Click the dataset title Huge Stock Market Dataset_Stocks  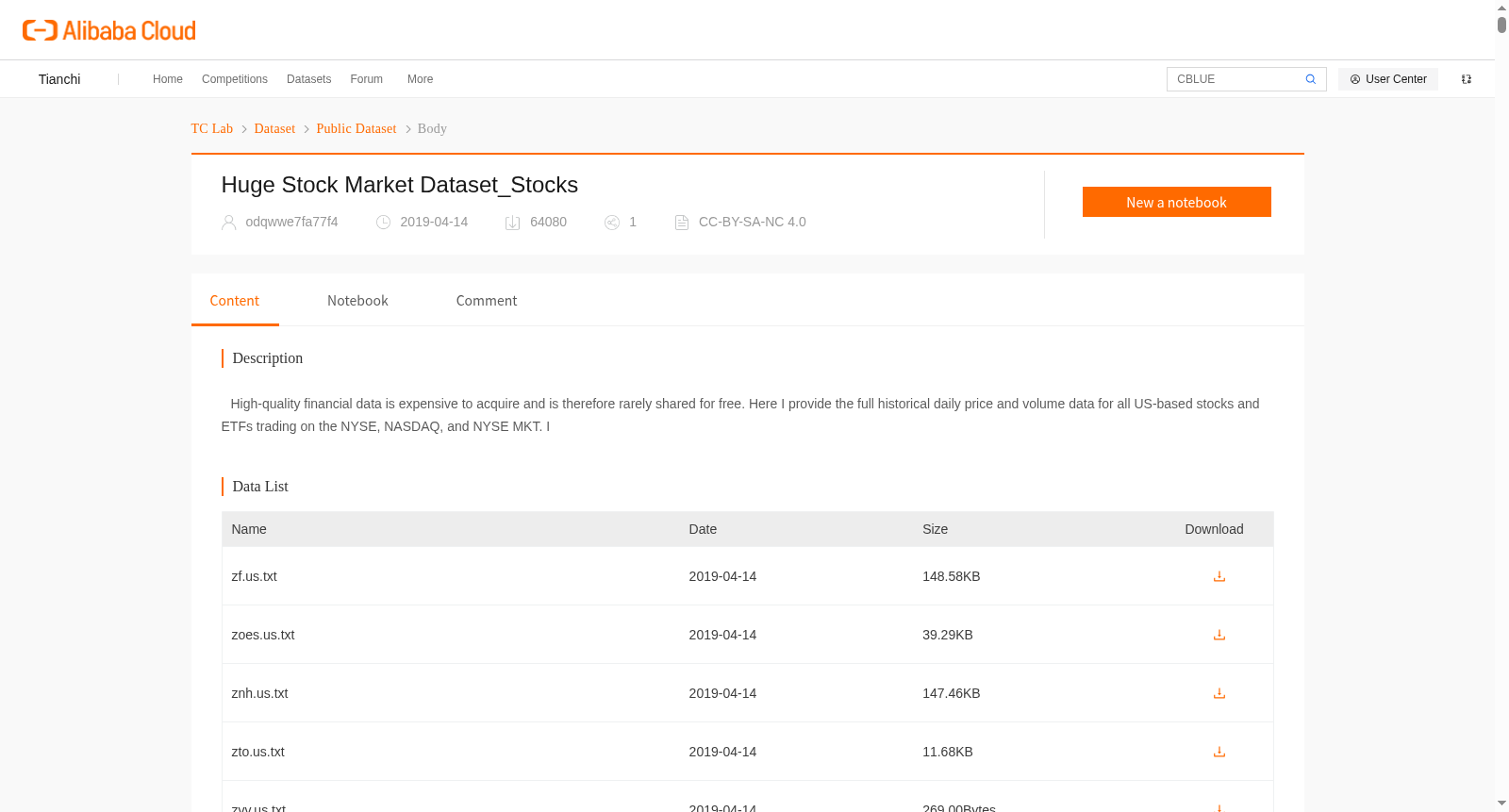[400, 185]
